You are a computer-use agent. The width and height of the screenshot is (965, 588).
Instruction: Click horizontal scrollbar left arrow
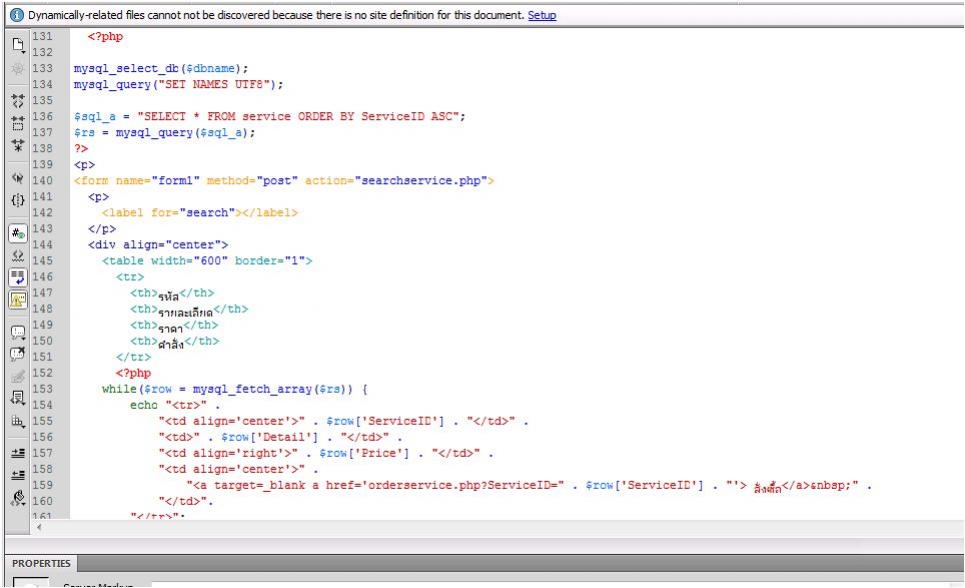point(39,527)
